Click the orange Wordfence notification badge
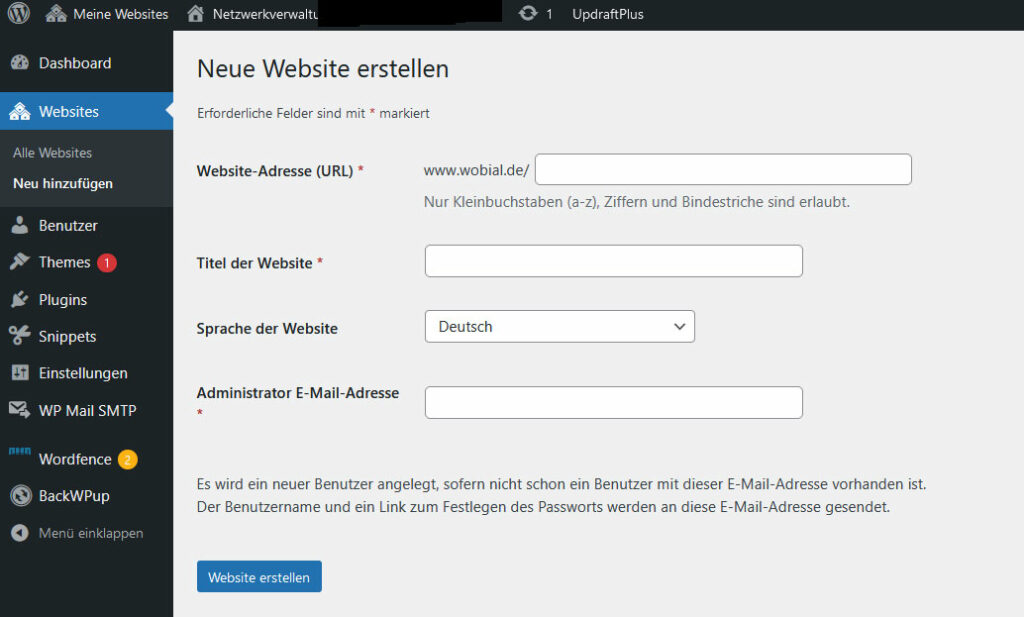Screen dimensions: 1024x617 click(x=127, y=460)
